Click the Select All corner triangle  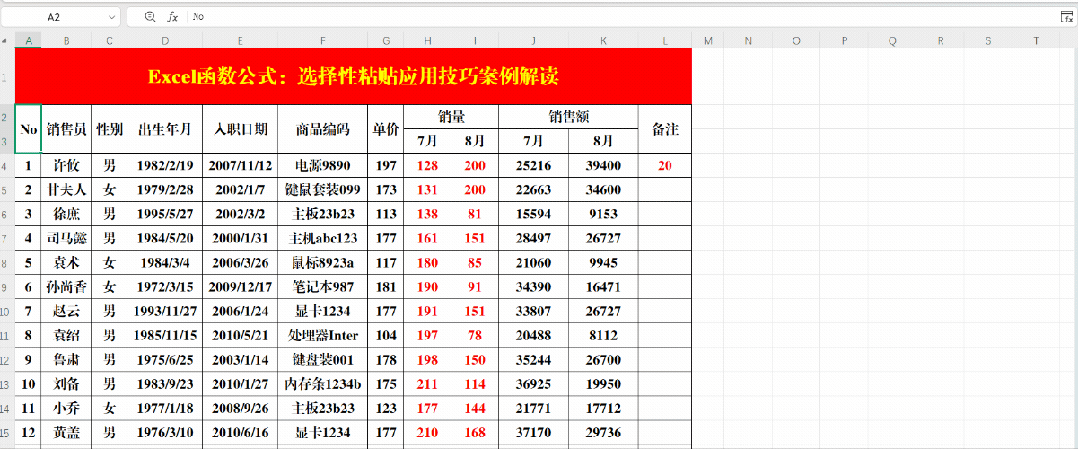(7, 41)
